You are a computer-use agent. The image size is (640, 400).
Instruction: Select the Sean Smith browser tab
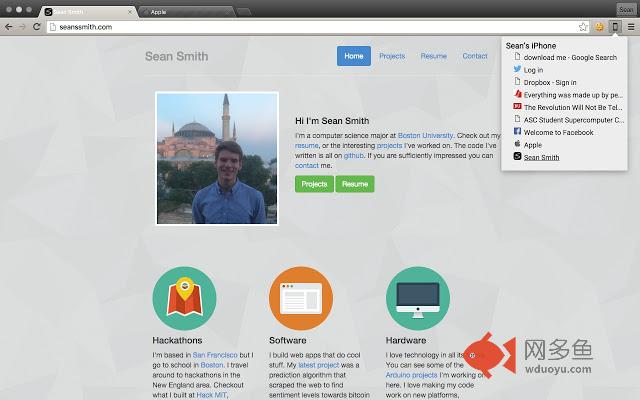88,12
